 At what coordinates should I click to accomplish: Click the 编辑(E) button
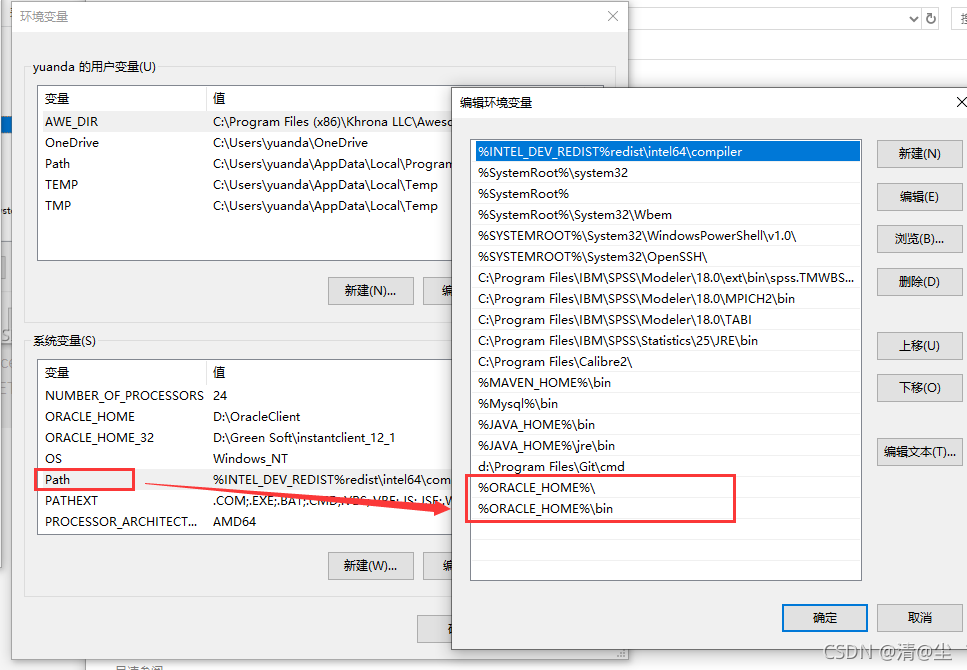(x=919, y=197)
